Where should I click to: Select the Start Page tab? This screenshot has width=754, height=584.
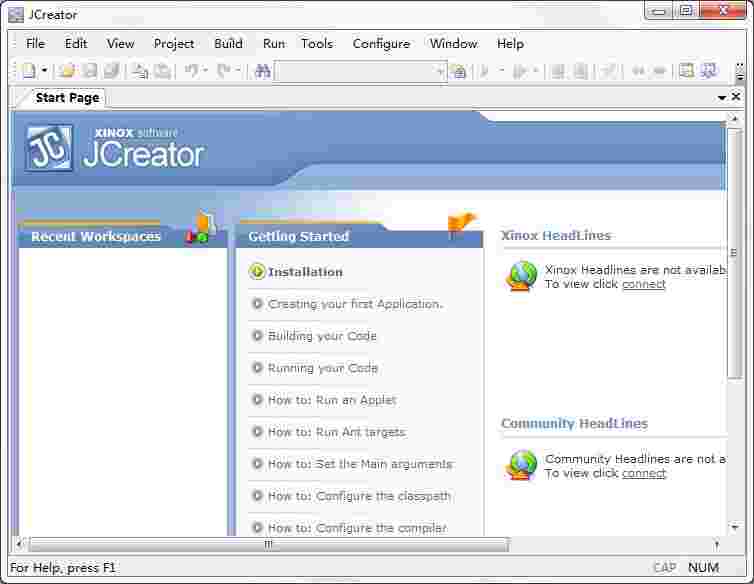pos(67,98)
